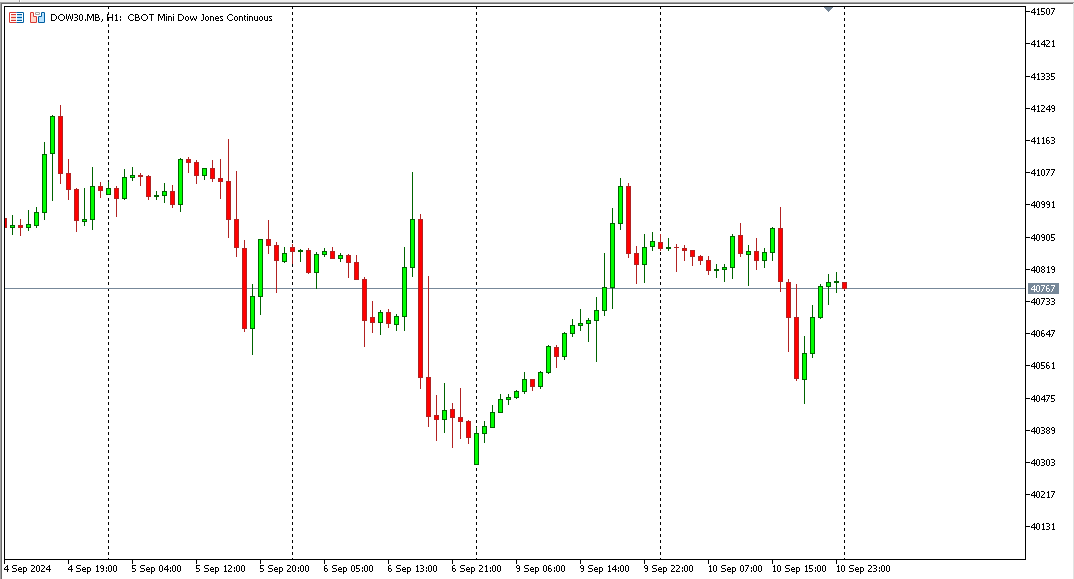
Task: Click time axis label 10 Sep 23:00
Action: click(863, 569)
